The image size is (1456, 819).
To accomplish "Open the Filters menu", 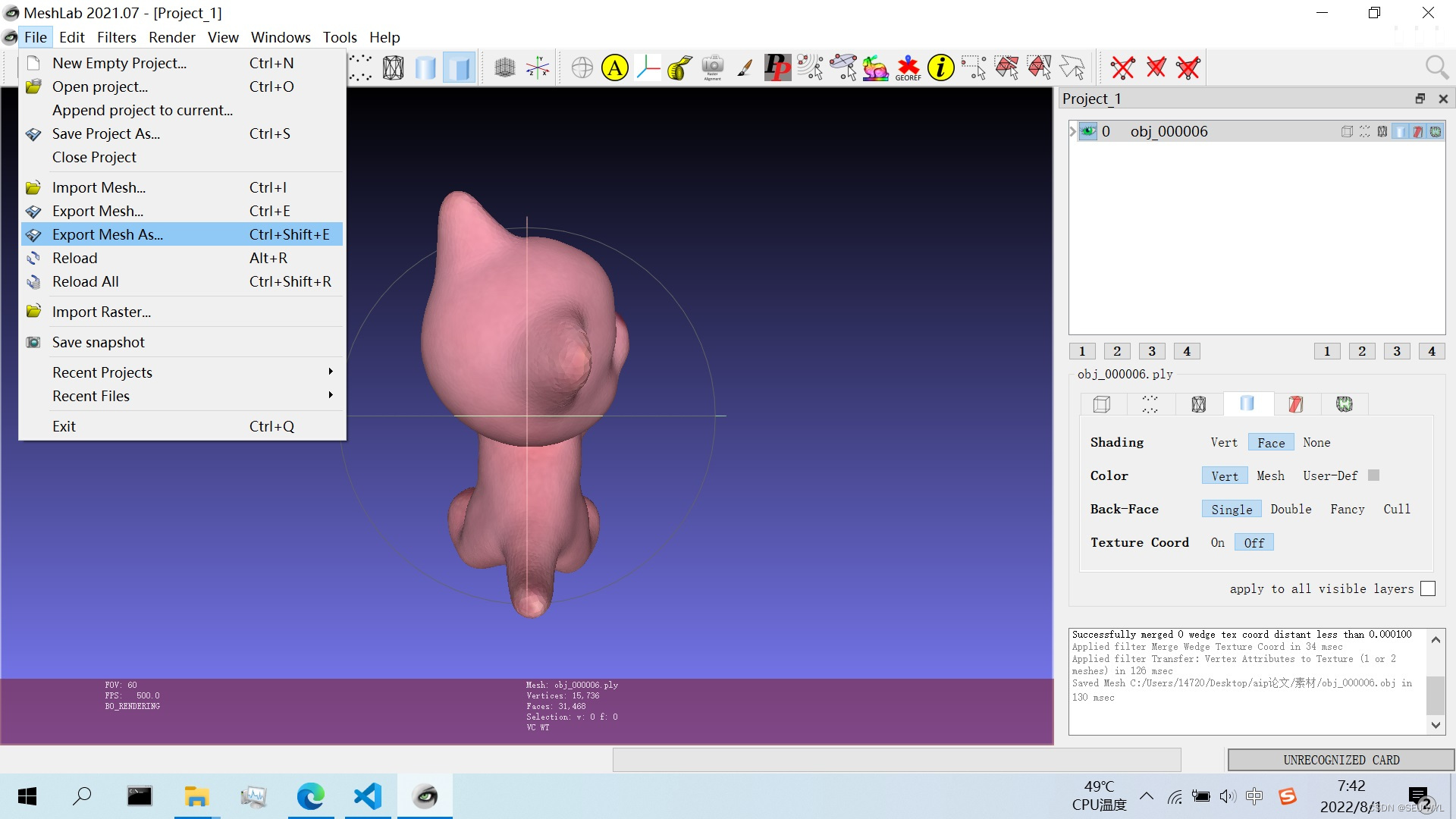I will coord(116,37).
